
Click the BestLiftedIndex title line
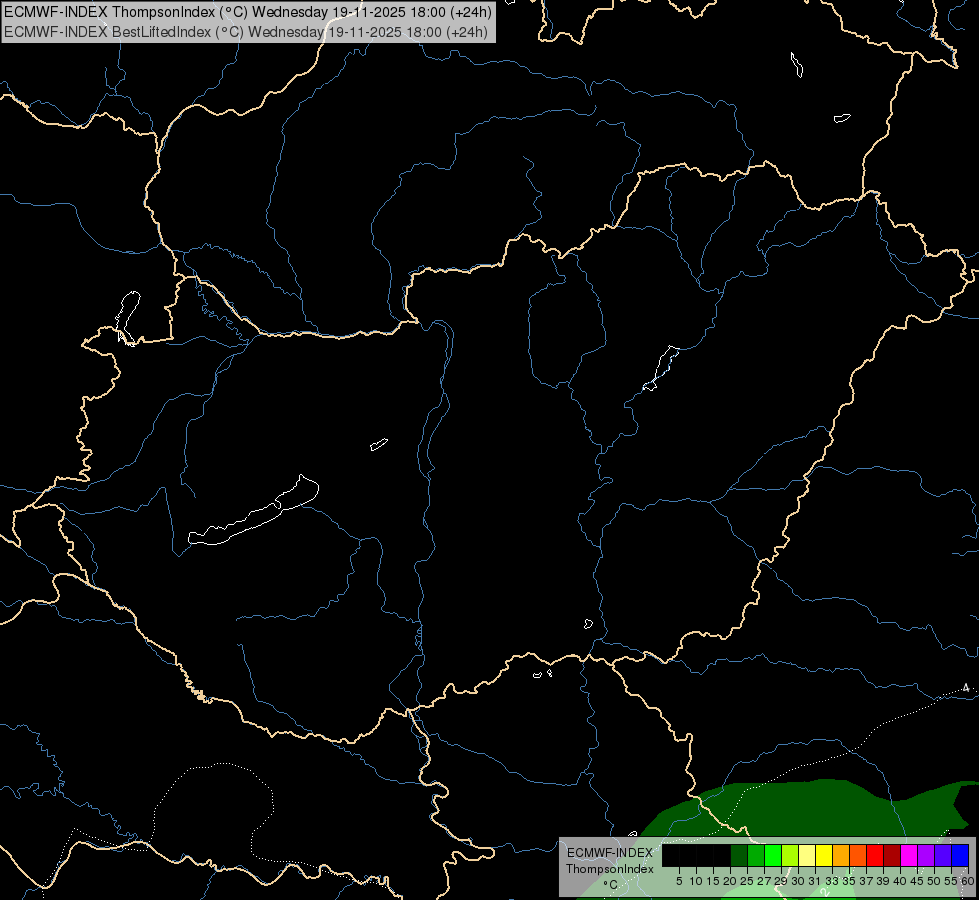pyautogui.click(x=246, y=32)
